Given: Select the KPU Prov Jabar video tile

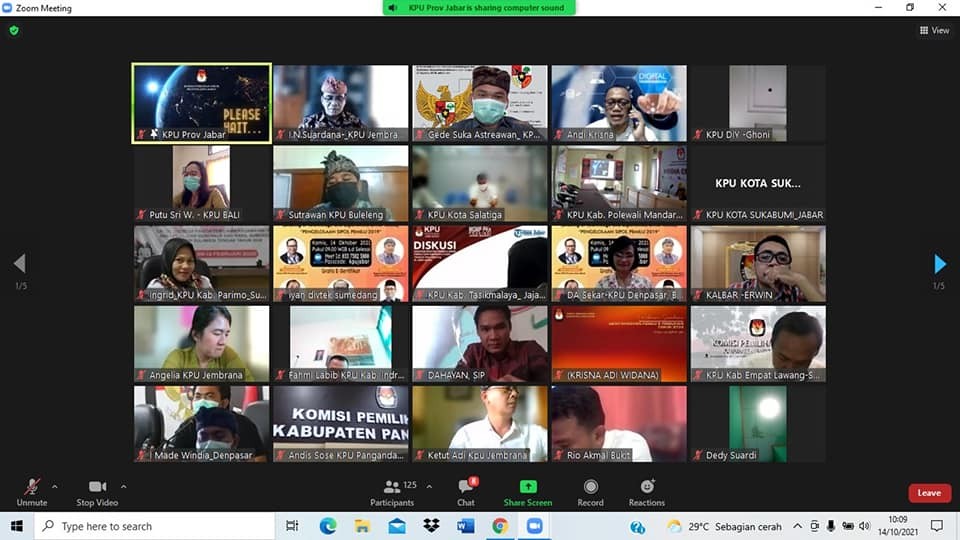Looking at the screenshot, I should 201,103.
